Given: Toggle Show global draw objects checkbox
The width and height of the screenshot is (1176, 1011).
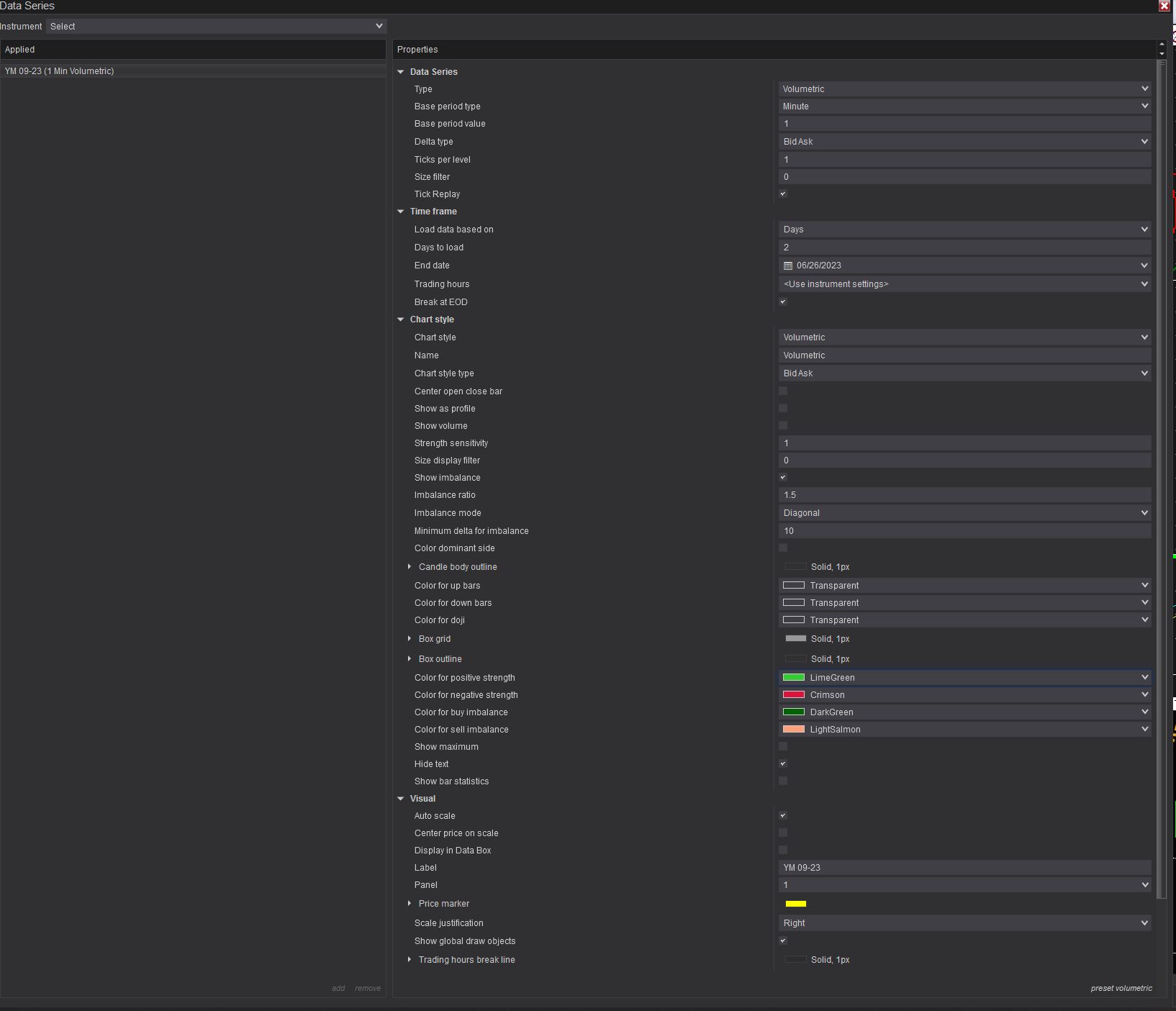Looking at the screenshot, I should [783, 940].
